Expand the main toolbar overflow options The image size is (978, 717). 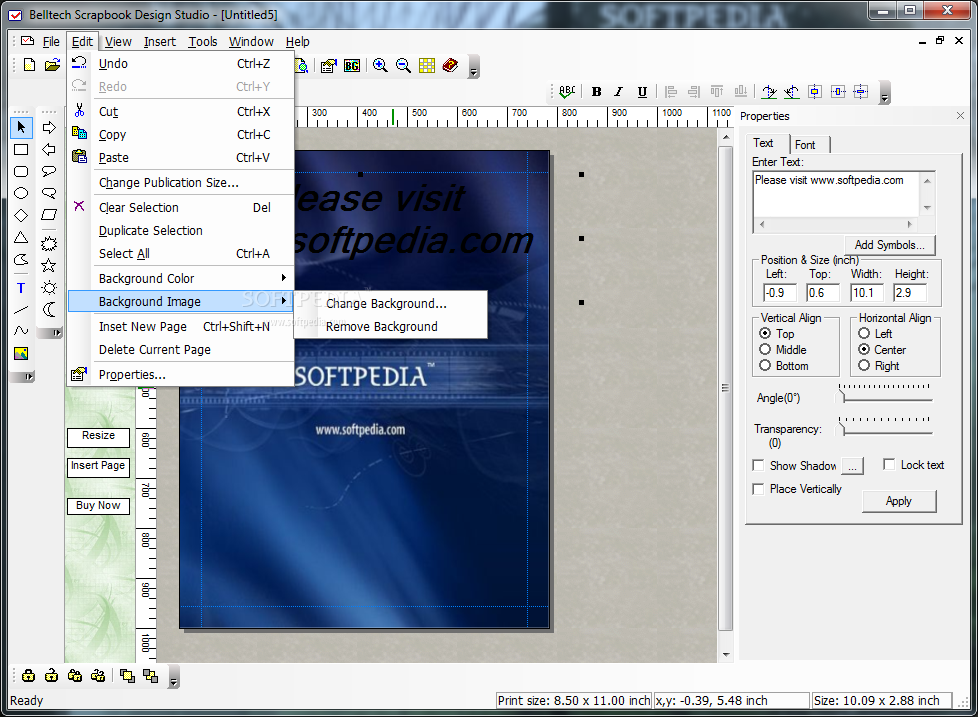coord(474,67)
